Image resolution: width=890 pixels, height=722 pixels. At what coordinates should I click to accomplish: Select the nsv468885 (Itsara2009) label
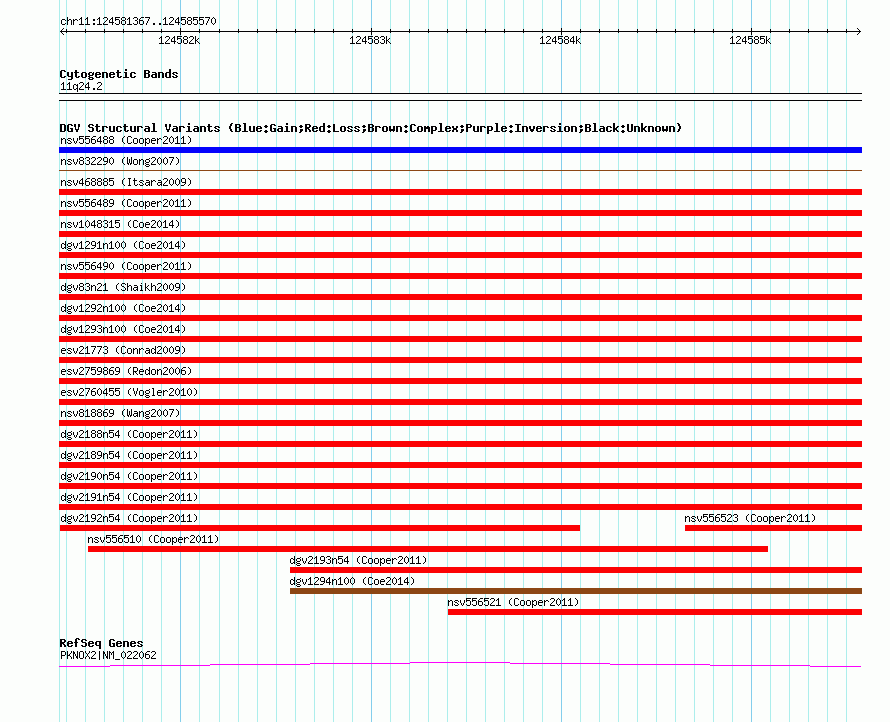(126, 182)
